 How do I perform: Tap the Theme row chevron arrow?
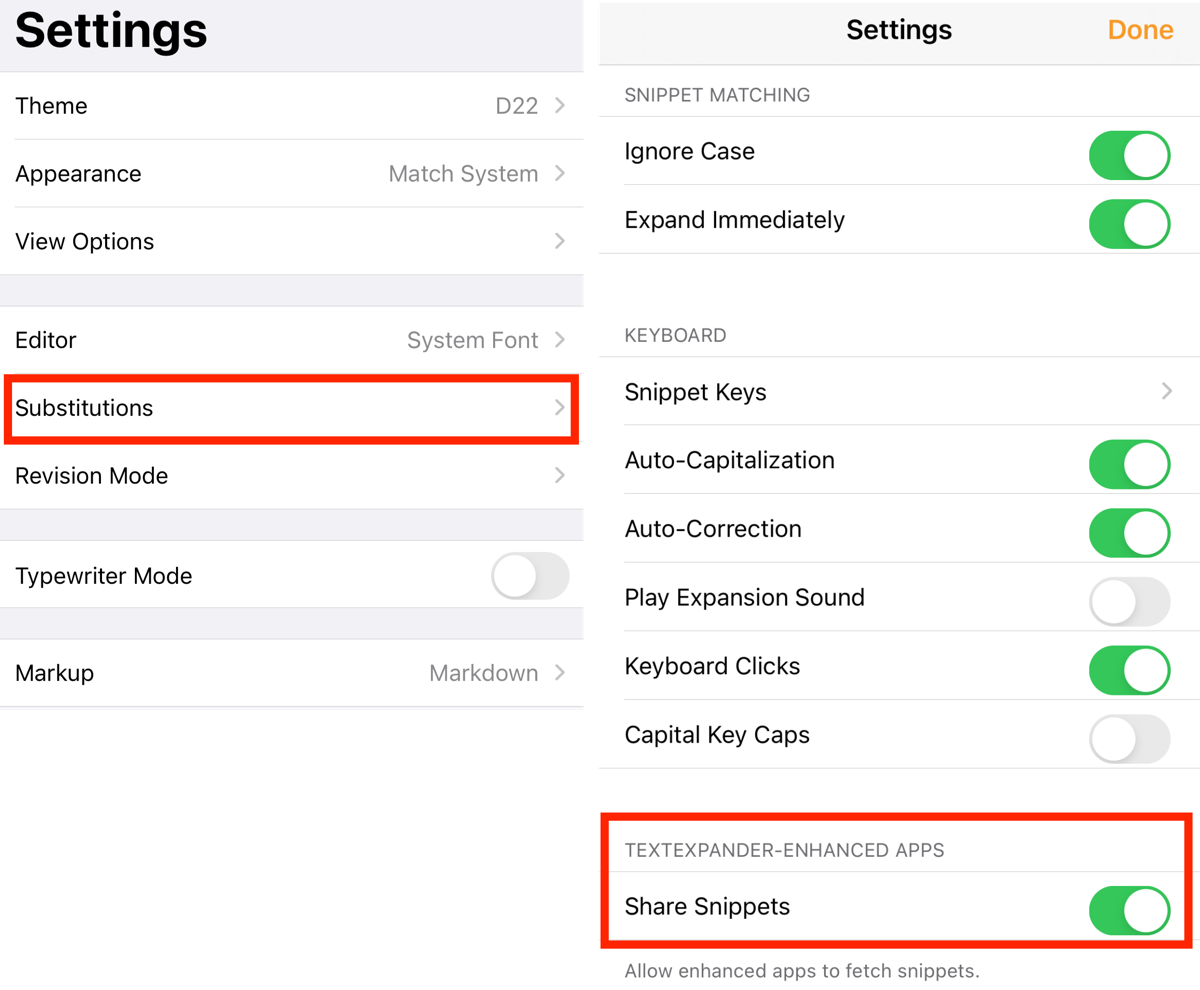pos(559,106)
